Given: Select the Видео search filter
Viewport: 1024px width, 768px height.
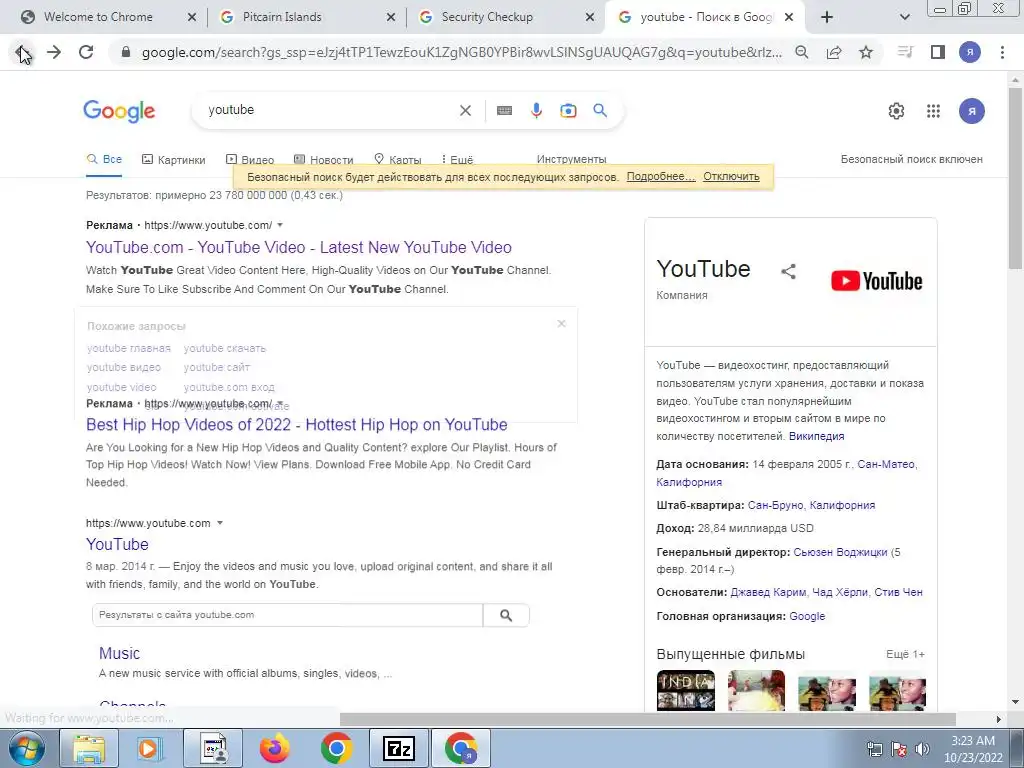Looking at the screenshot, I should pyautogui.click(x=250, y=159).
